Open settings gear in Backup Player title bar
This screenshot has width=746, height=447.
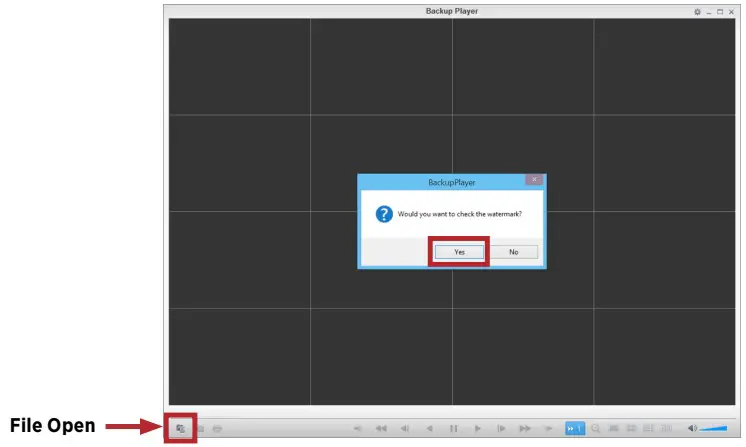pos(697,12)
